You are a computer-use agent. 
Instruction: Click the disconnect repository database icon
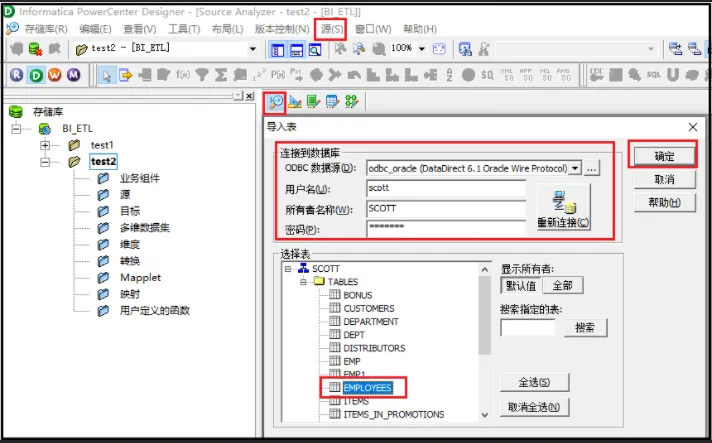(x=35, y=49)
